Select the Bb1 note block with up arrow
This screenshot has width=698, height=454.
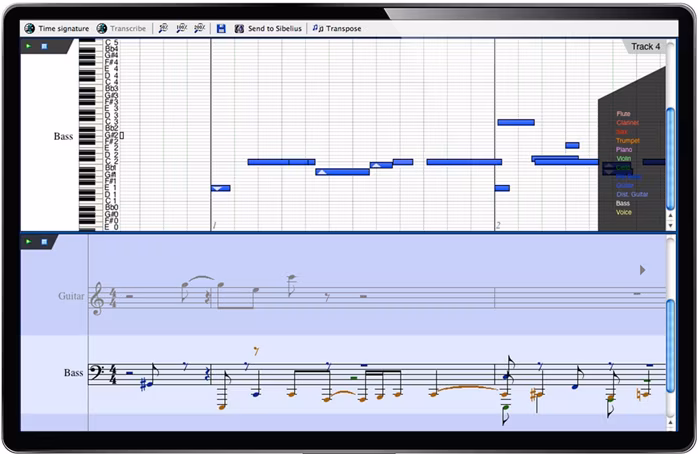click(x=342, y=172)
